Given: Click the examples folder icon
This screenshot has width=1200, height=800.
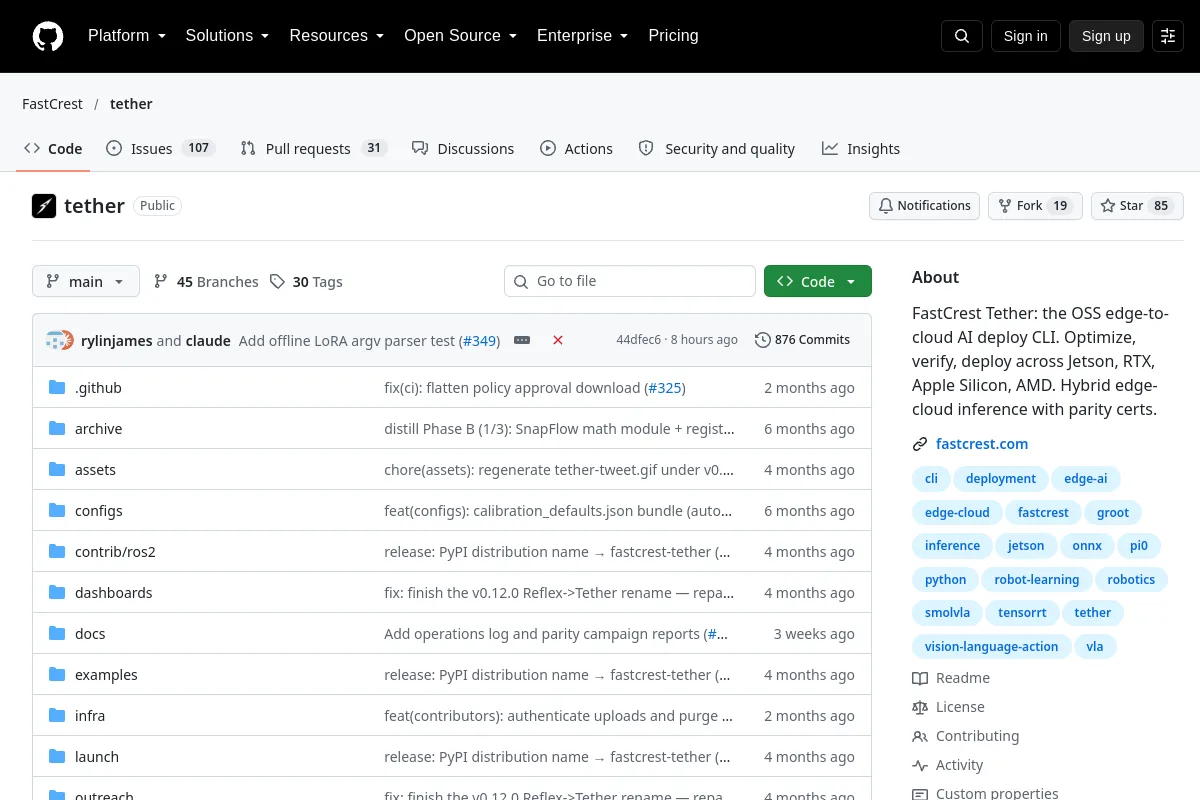Looking at the screenshot, I should pyautogui.click(x=57, y=675).
